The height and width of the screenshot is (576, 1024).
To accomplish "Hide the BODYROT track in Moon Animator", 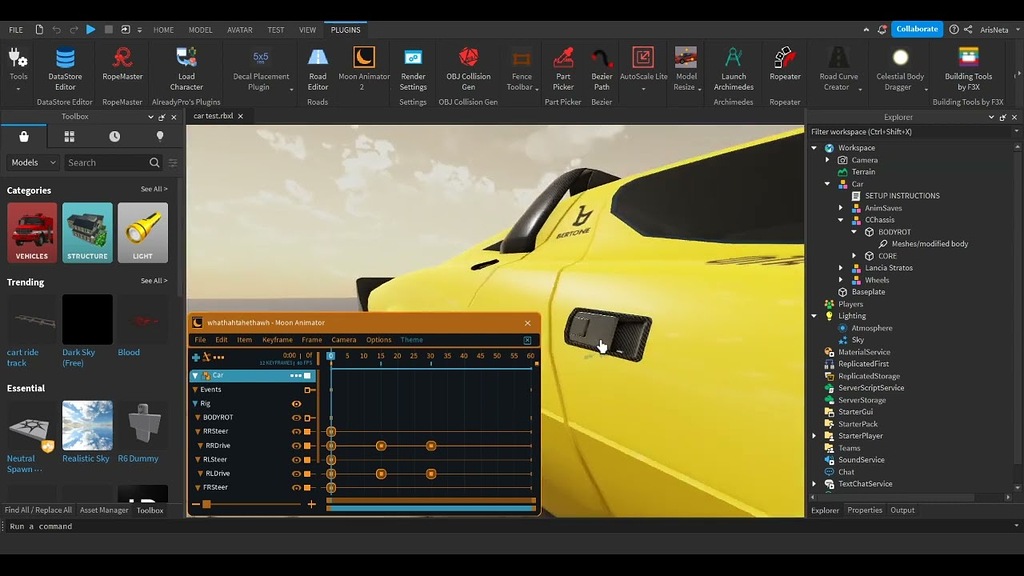I will (296, 417).
